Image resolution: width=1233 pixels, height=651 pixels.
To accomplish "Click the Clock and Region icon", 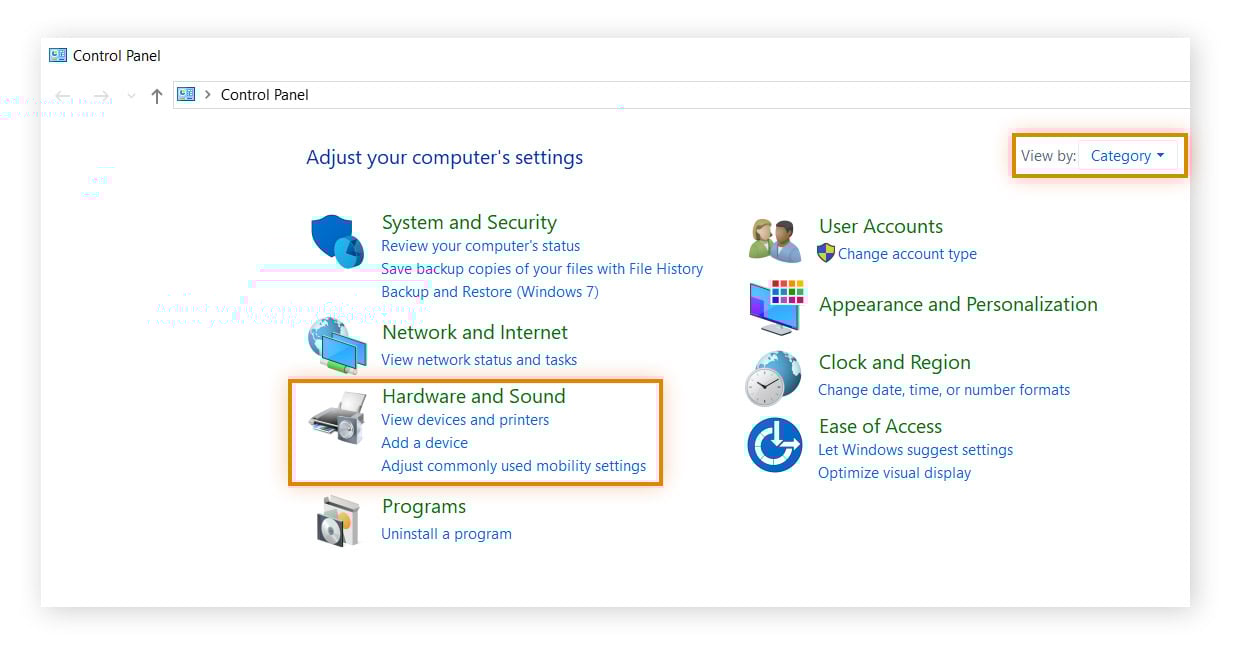I will (773, 377).
